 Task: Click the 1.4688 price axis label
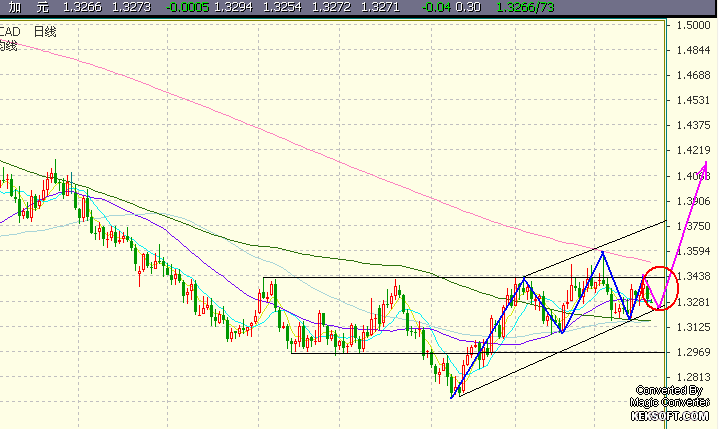(x=693, y=75)
